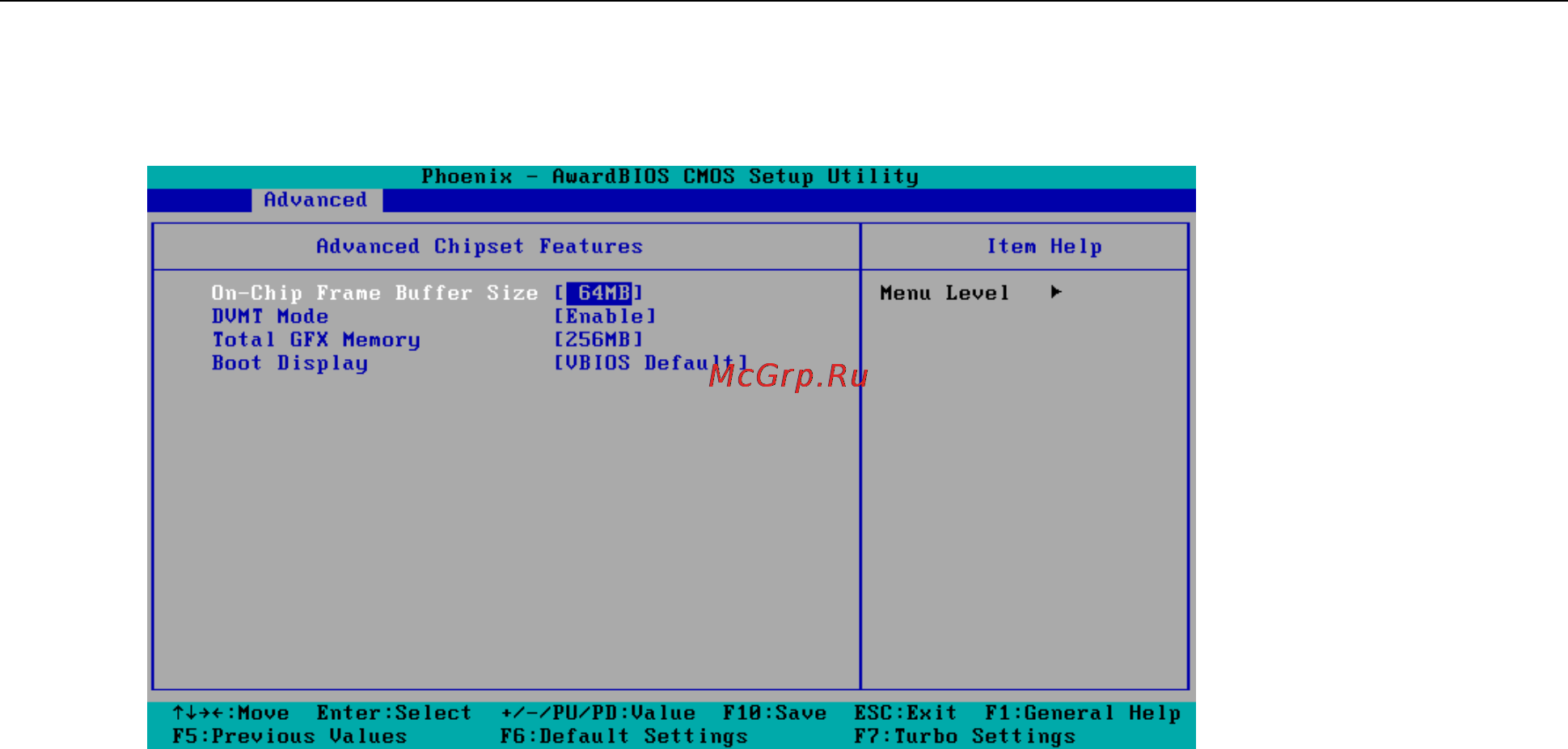Click the F7:Turbo Settings hint
The image size is (1568, 749).
coord(965,736)
